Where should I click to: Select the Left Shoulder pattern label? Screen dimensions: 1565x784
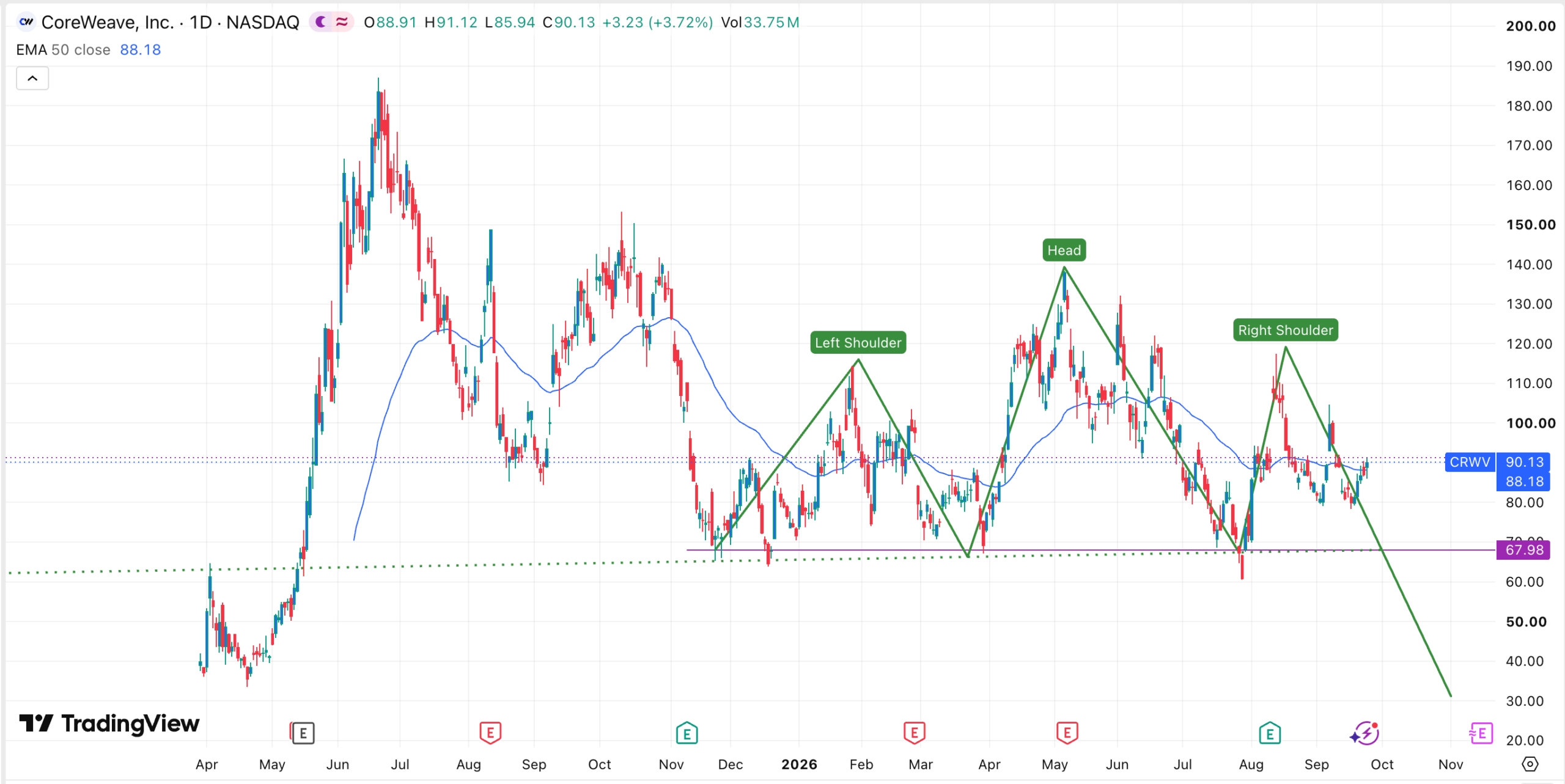point(858,343)
